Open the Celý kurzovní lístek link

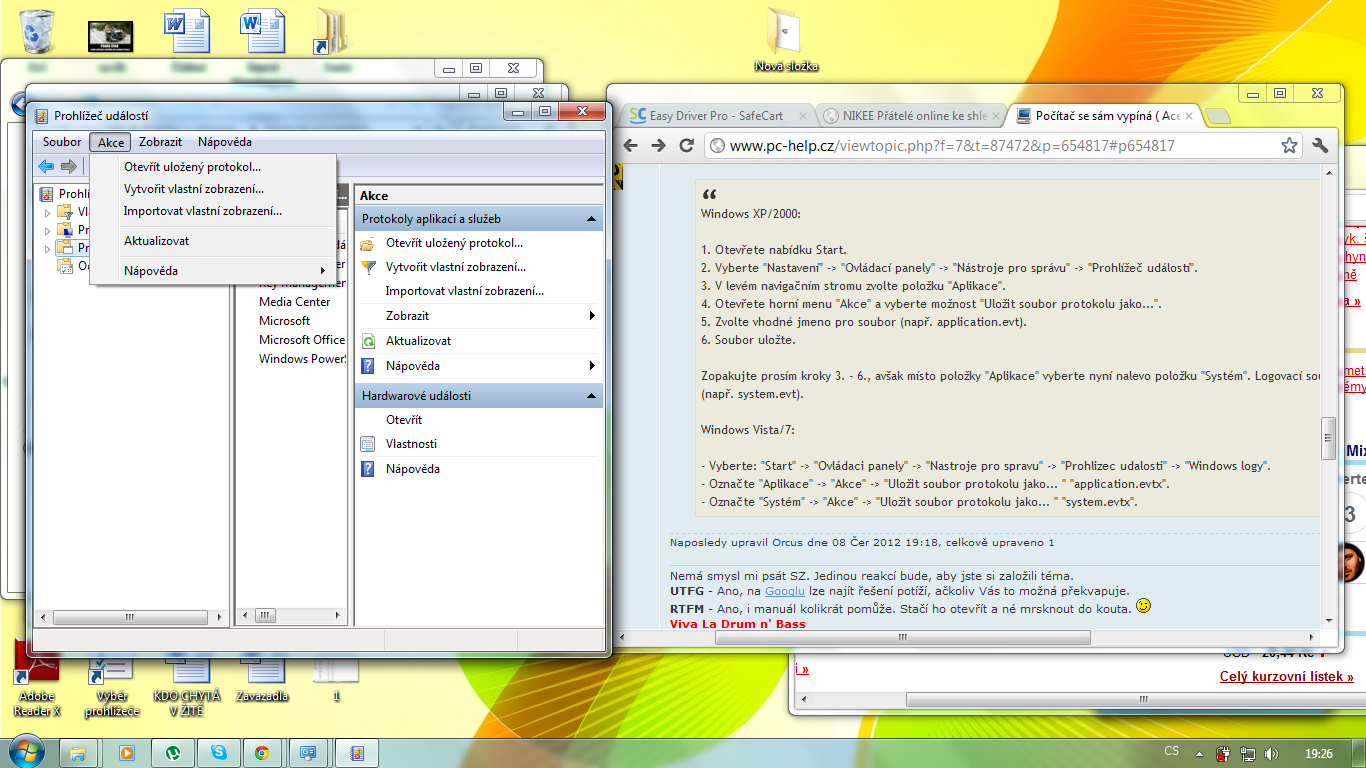point(1286,677)
